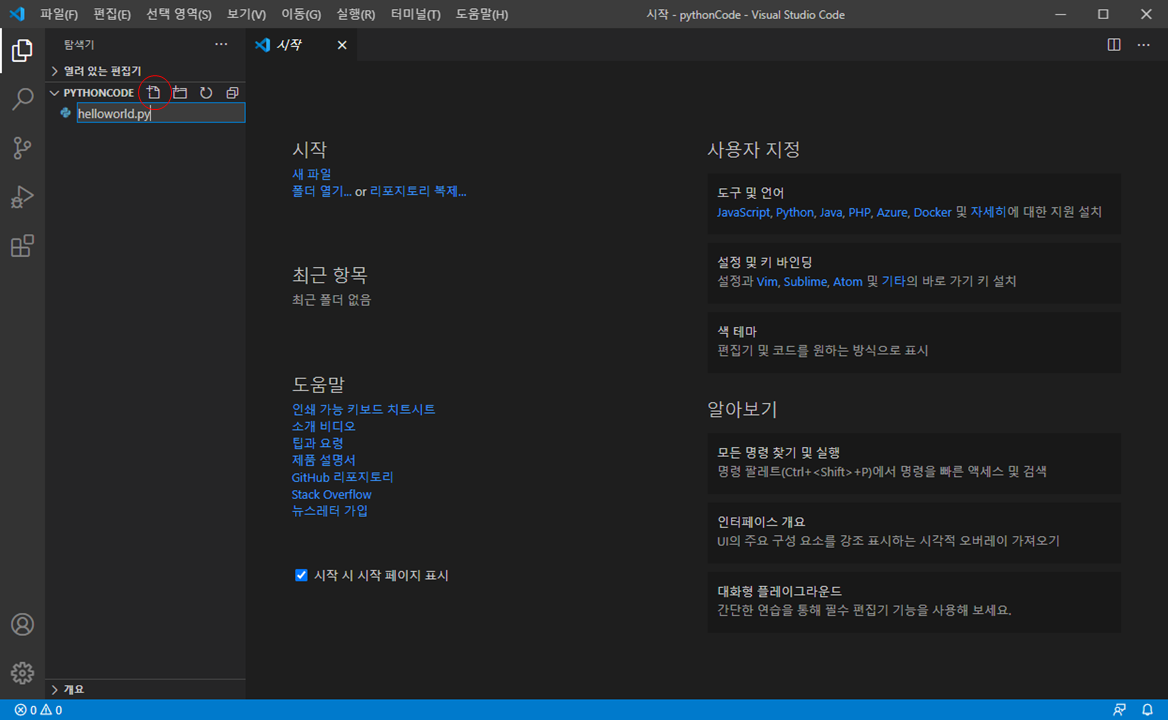1168x720 pixels.
Task: Open the 편집(E) menu
Action: click(112, 14)
